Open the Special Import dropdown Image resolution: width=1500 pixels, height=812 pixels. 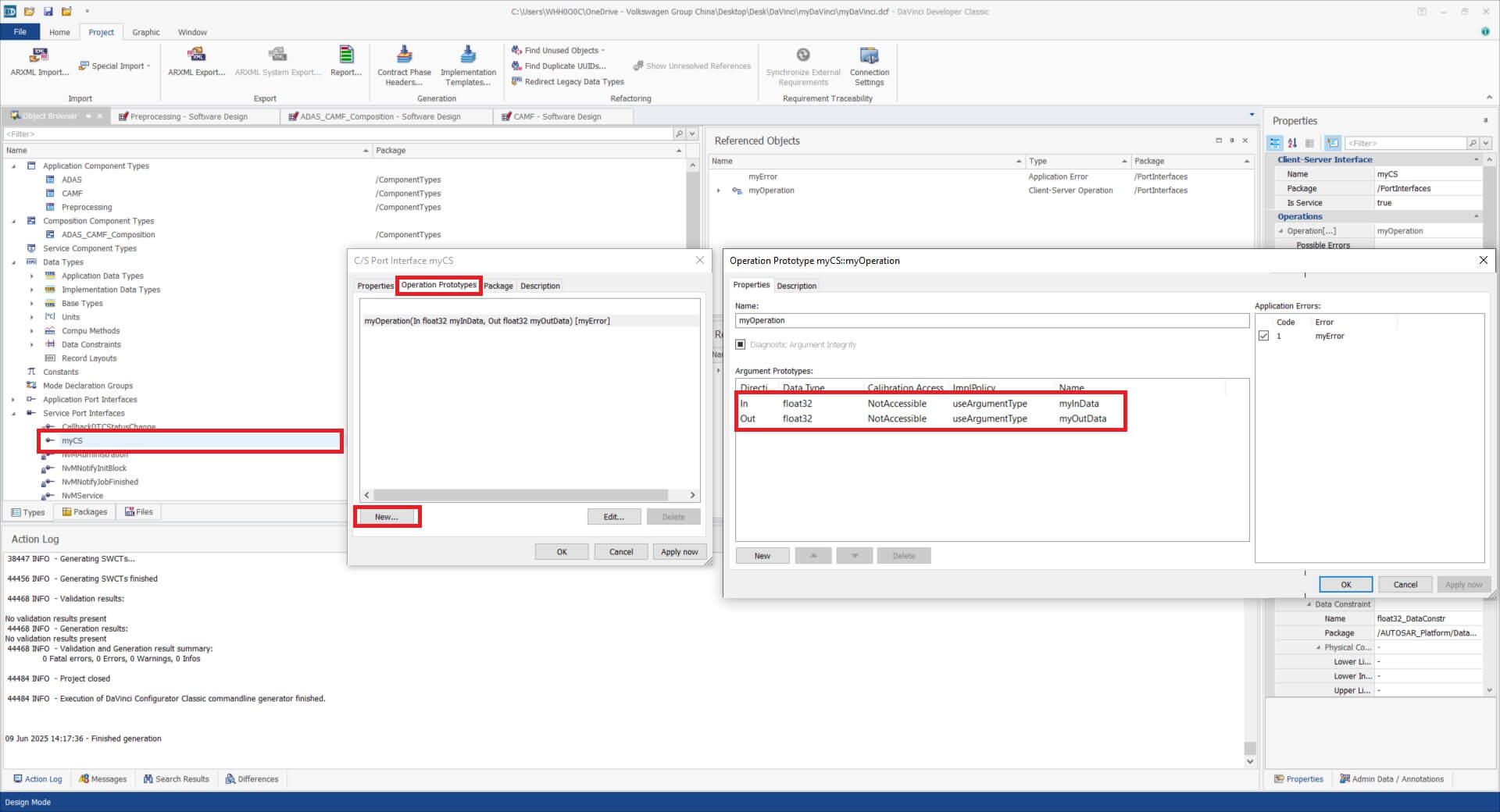[115, 66]
